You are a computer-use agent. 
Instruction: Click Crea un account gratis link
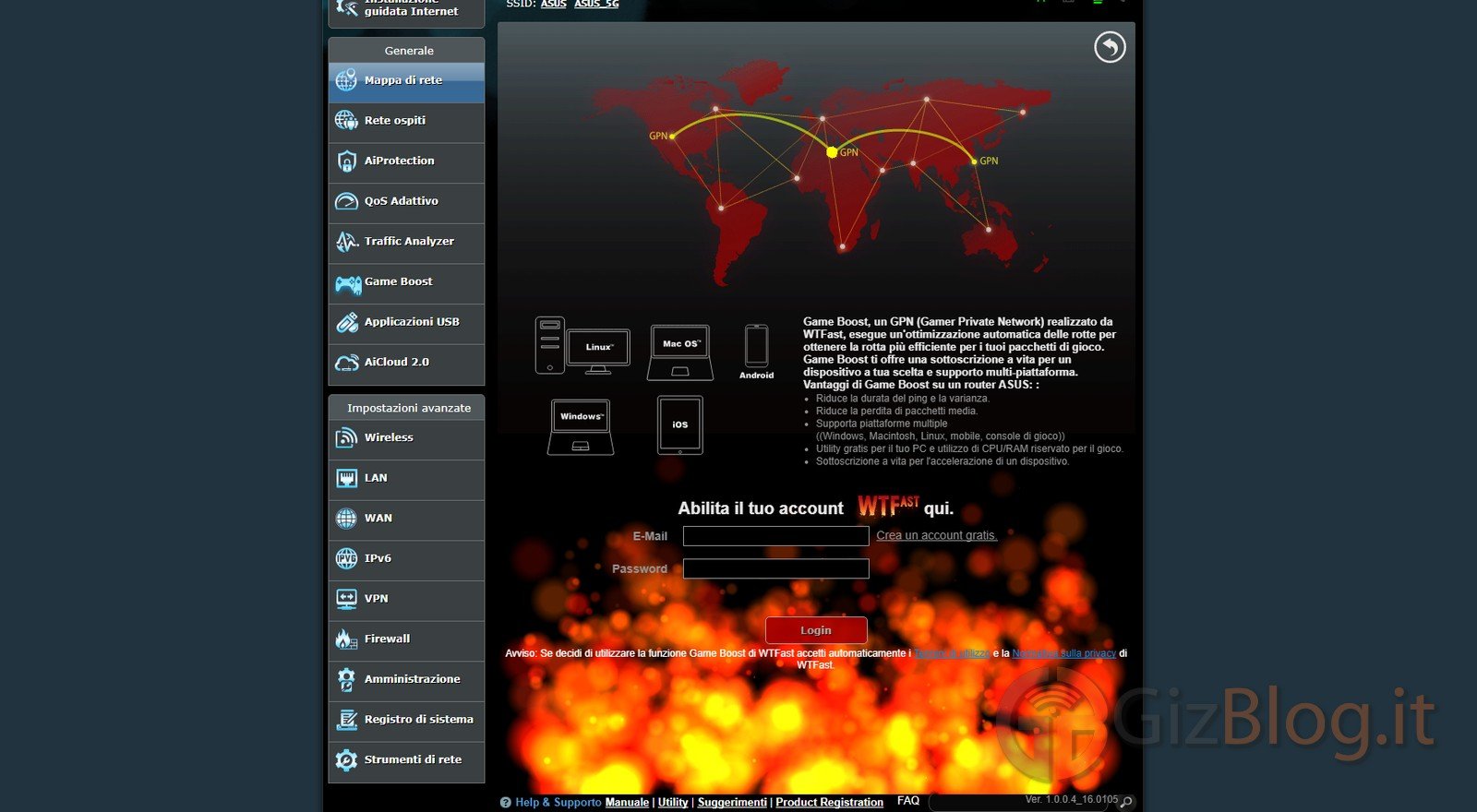point(937,535)
